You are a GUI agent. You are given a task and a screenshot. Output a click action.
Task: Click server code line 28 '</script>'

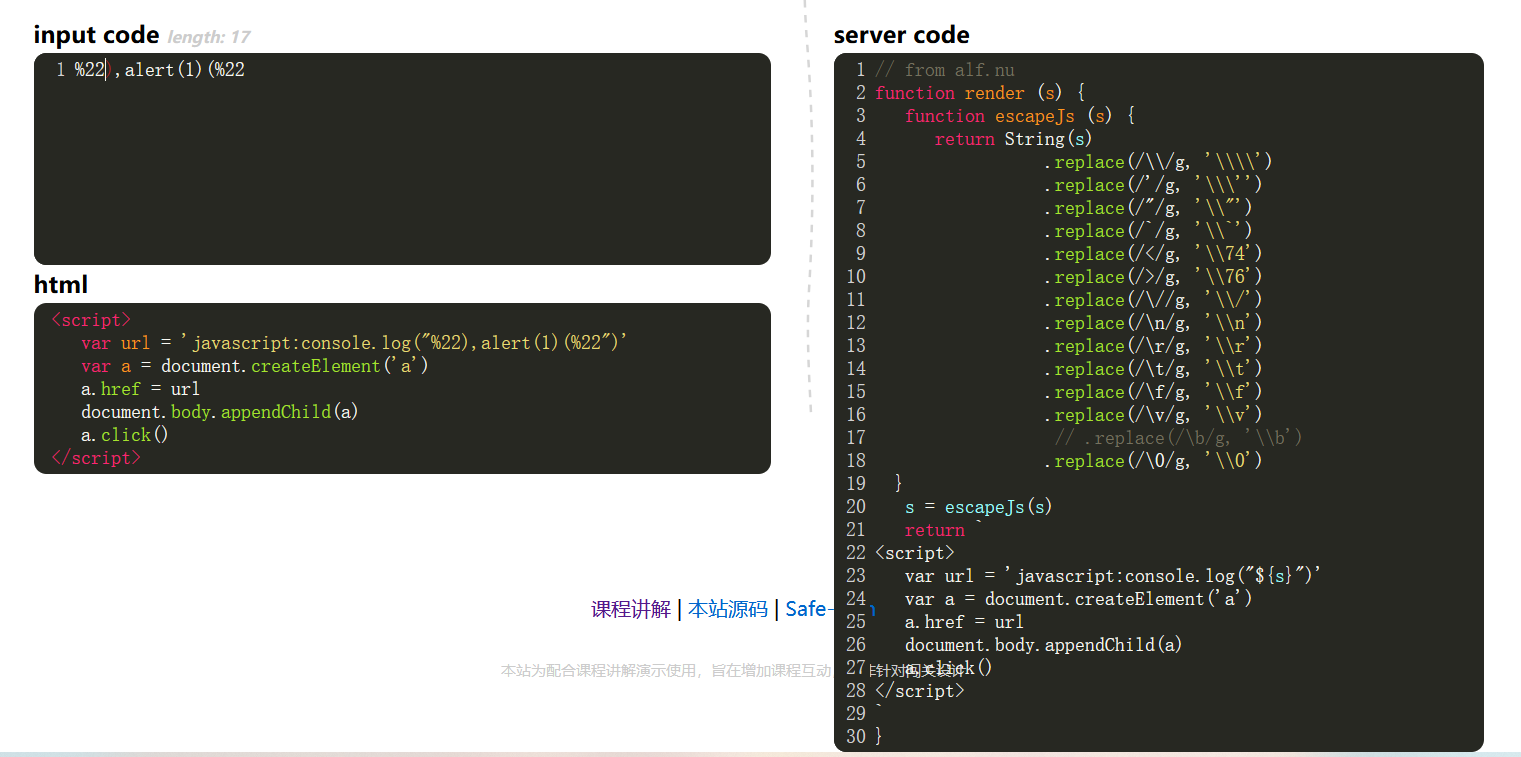pos(920,691)
